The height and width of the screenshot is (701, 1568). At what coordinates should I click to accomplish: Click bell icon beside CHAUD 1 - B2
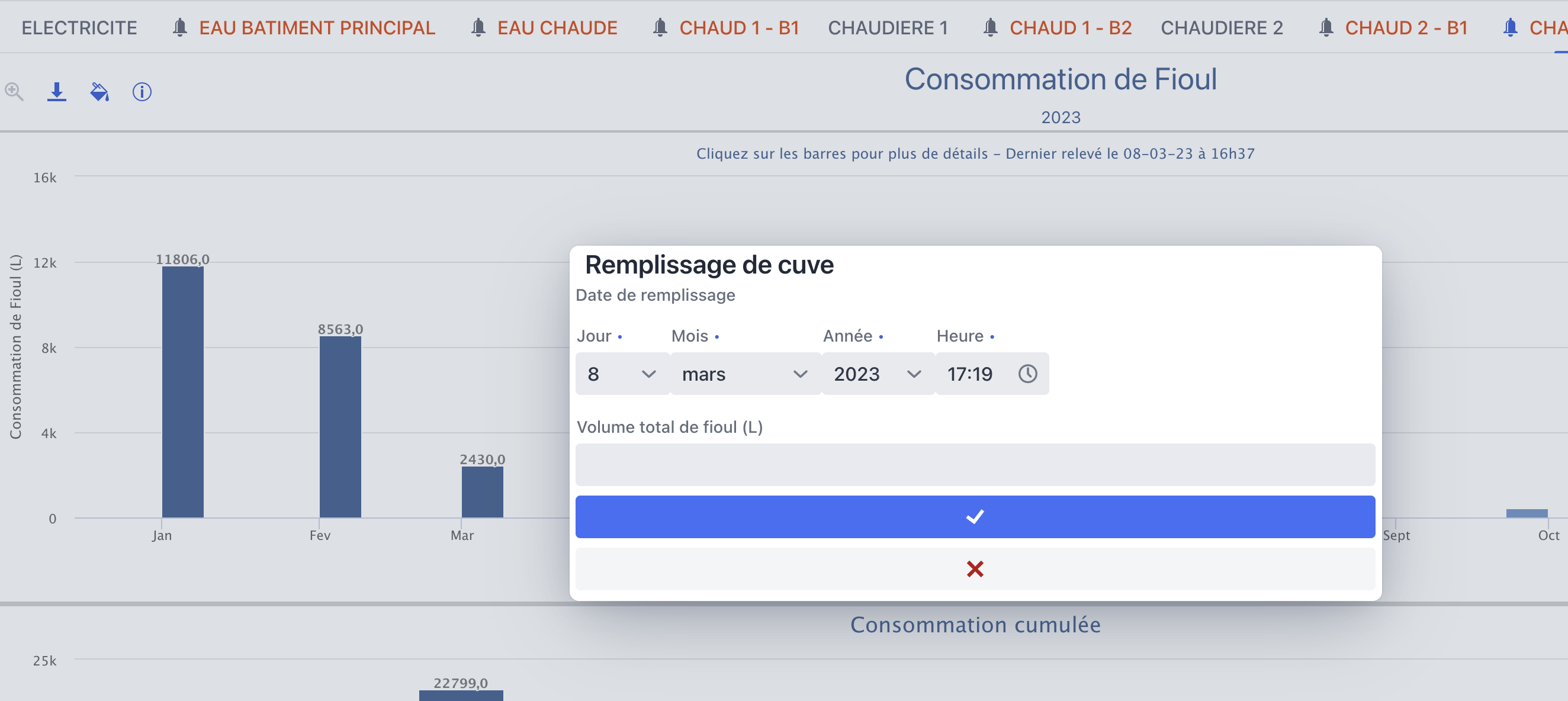coord(990,28)
